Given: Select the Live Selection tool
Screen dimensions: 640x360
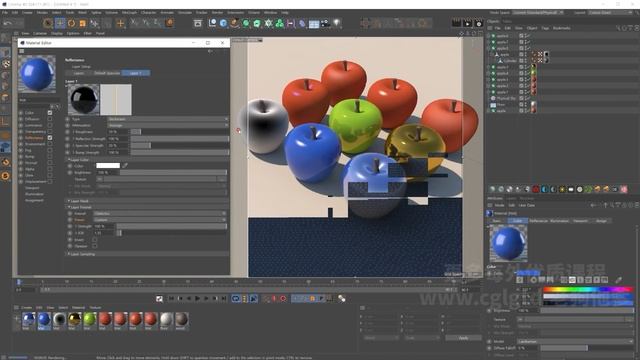Looking at the screenshot, I should pos(47,23).
